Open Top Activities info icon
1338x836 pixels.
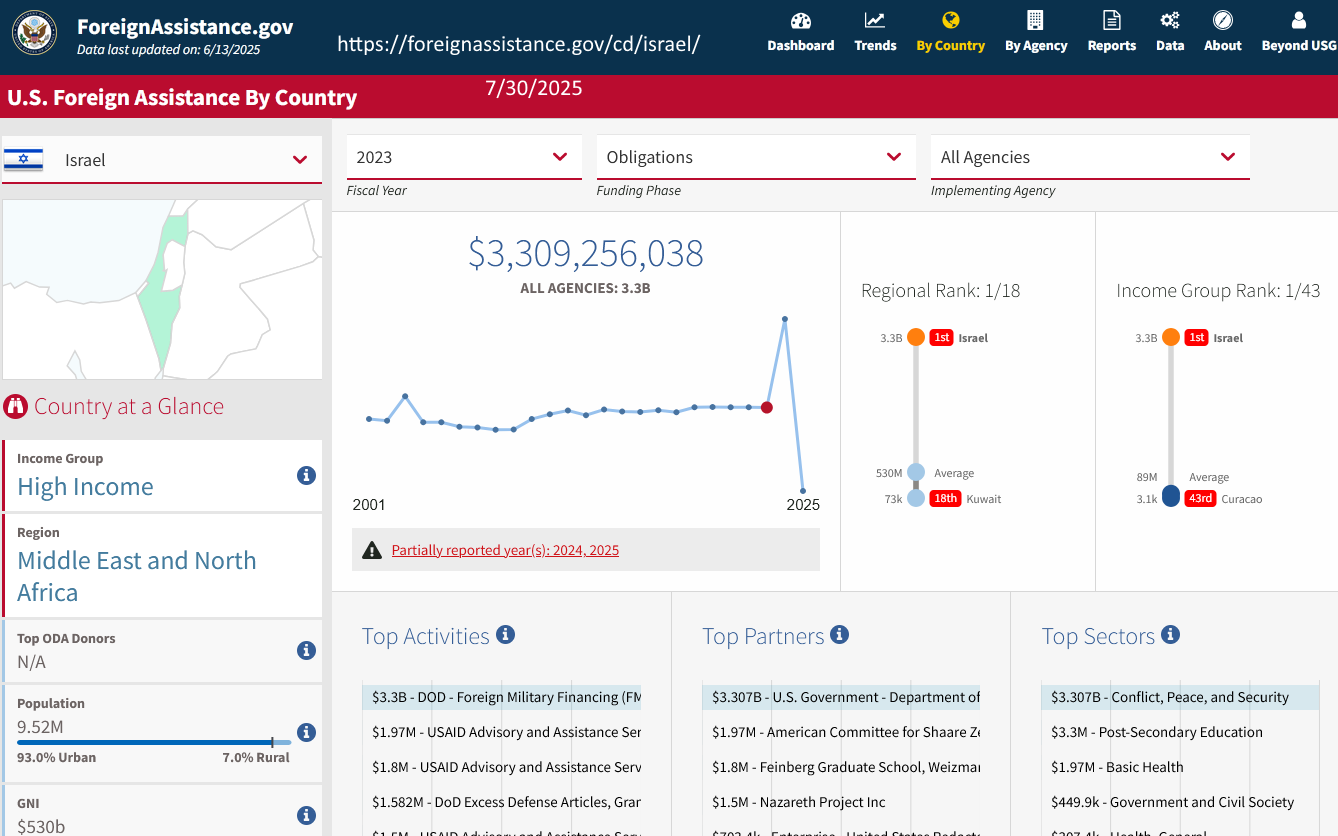(506, 634)
